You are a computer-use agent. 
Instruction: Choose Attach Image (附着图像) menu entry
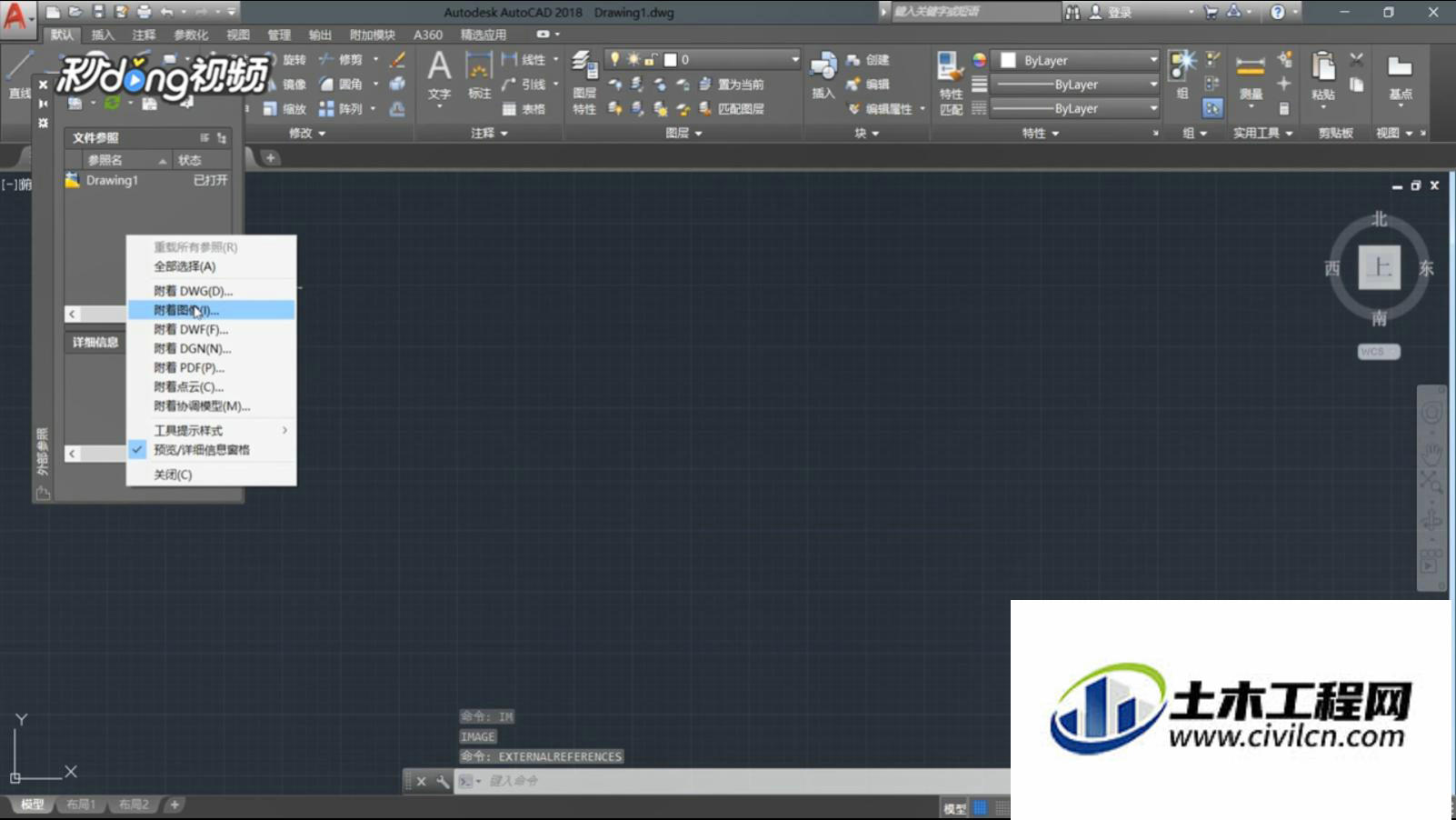click(x=211, y=310)
